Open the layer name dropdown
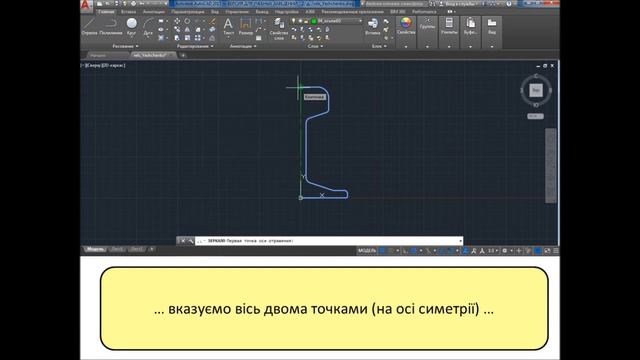 (x=360, y=21)
